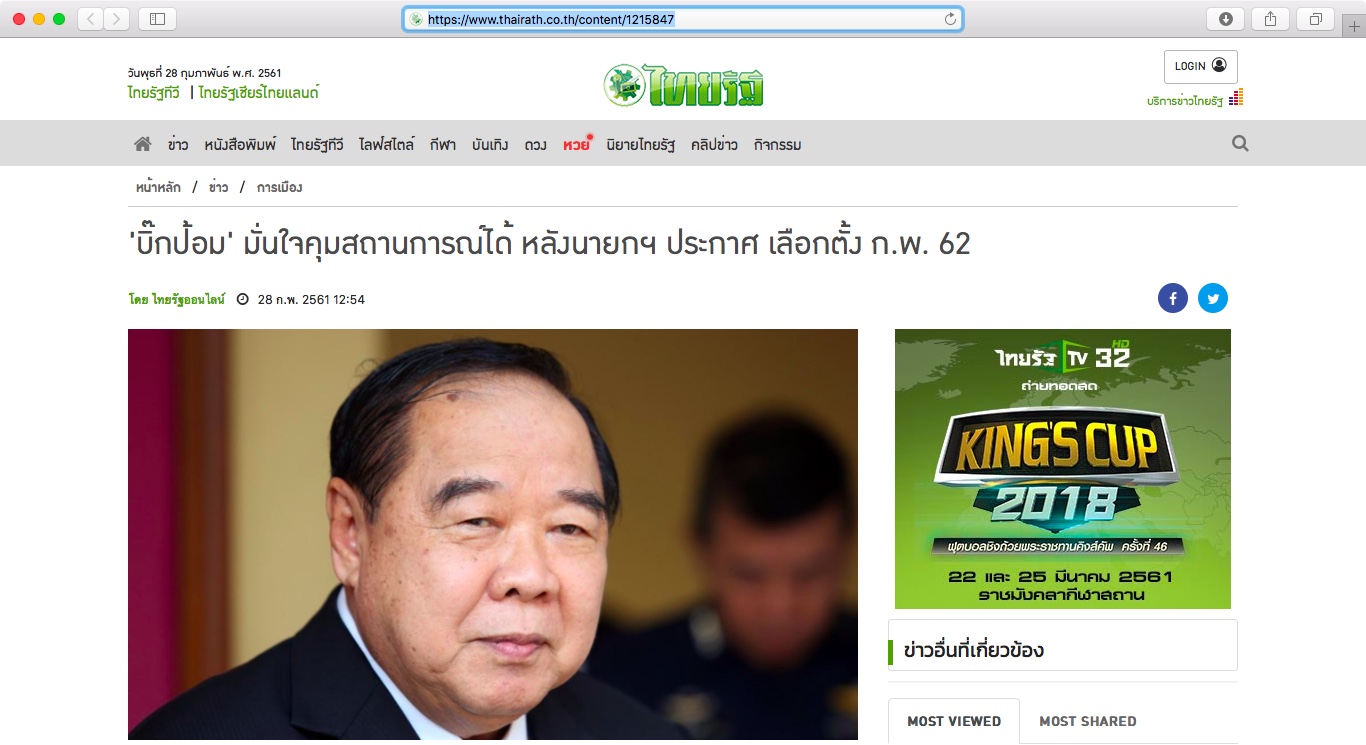The height and width of the screenshot is (745, 1366).
Task: Go back with Safari back arrow
Action: coord(91,19)
